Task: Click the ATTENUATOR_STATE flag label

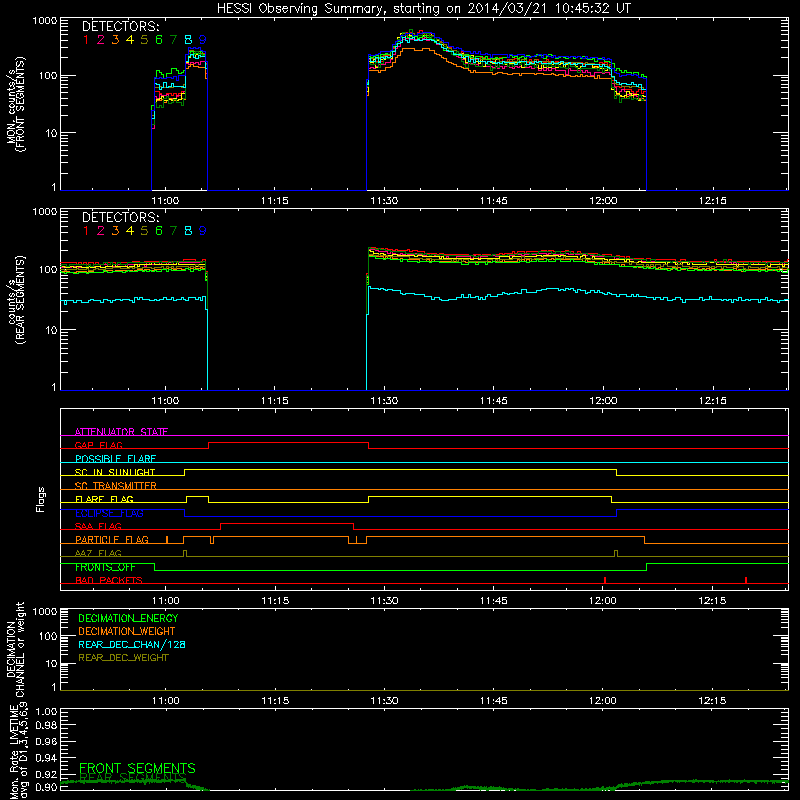Action: 121,432
